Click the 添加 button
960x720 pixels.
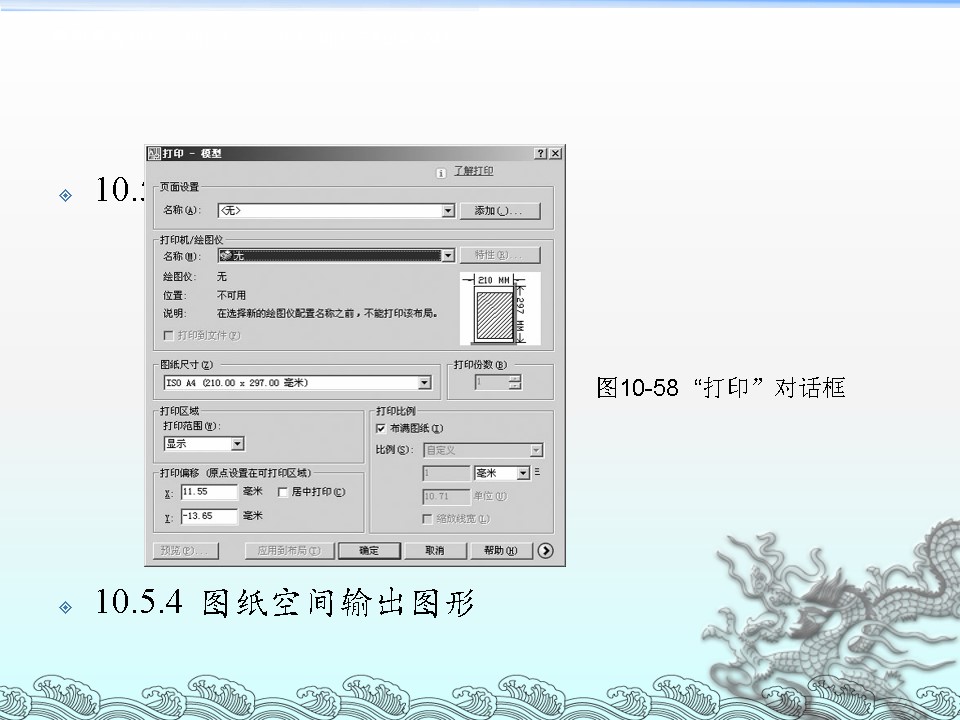click(506, 211)
